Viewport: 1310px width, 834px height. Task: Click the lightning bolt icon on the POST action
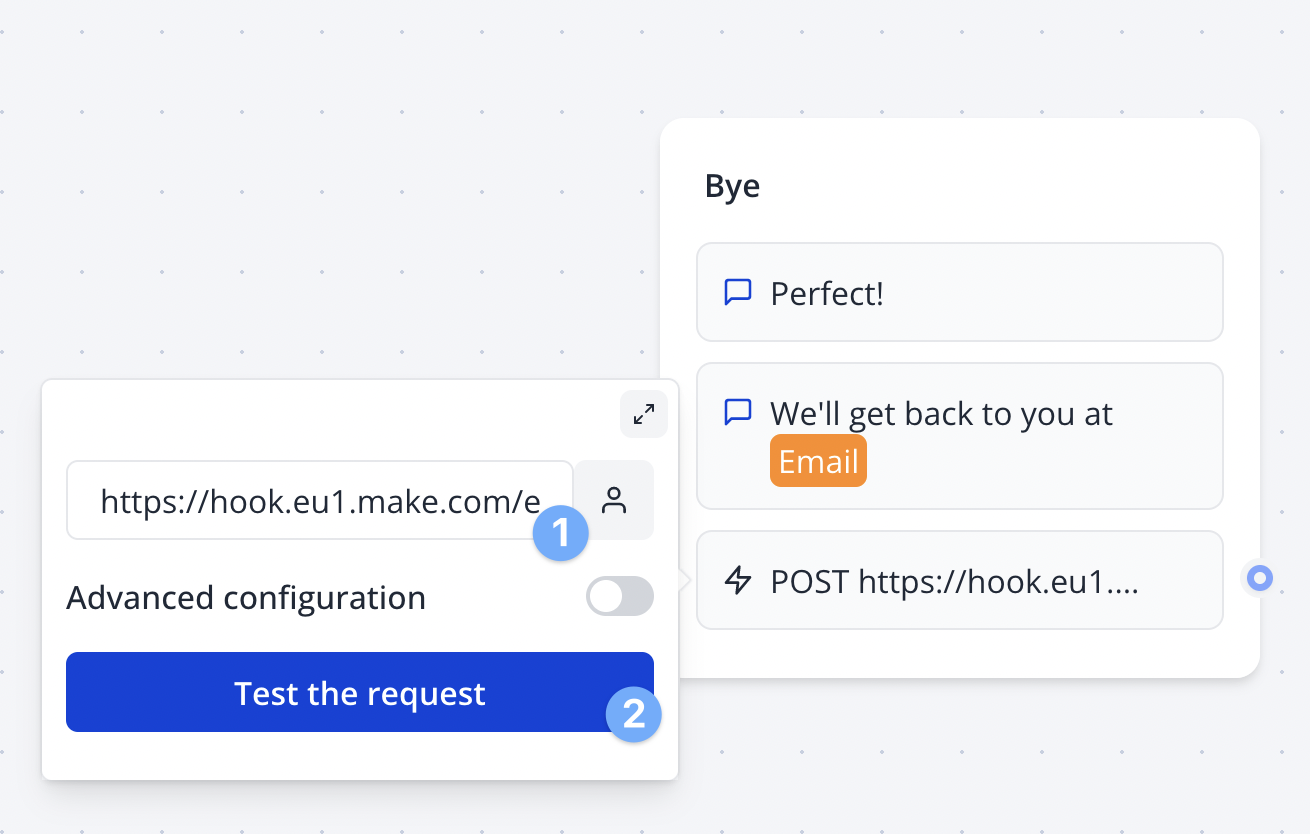[x=737, y=580]
